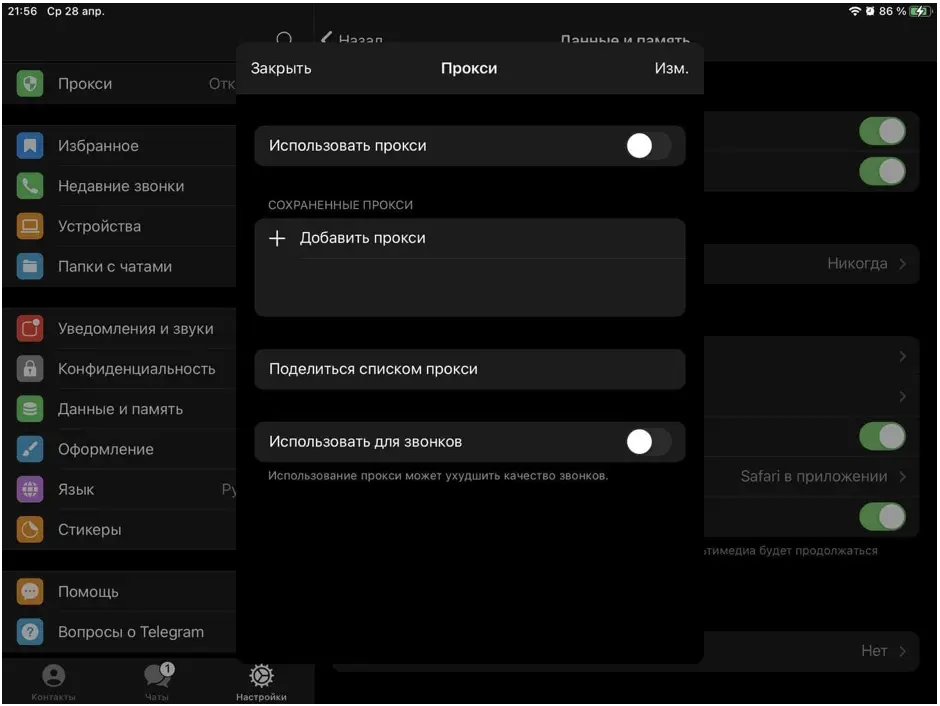940x706 pixels.
Task: Toggle Использовать для звонков on
Action: [x=647, y=441]
